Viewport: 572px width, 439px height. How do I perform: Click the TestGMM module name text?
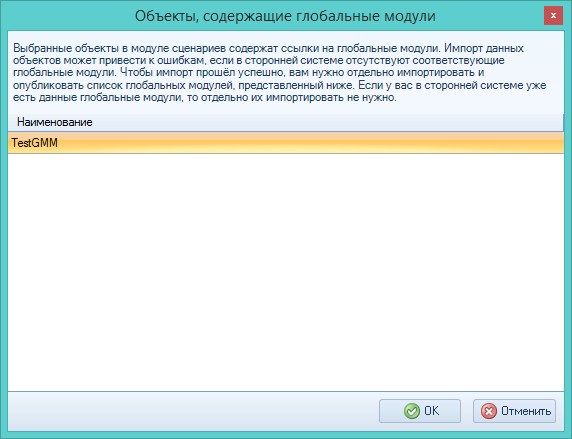[35, 143]
